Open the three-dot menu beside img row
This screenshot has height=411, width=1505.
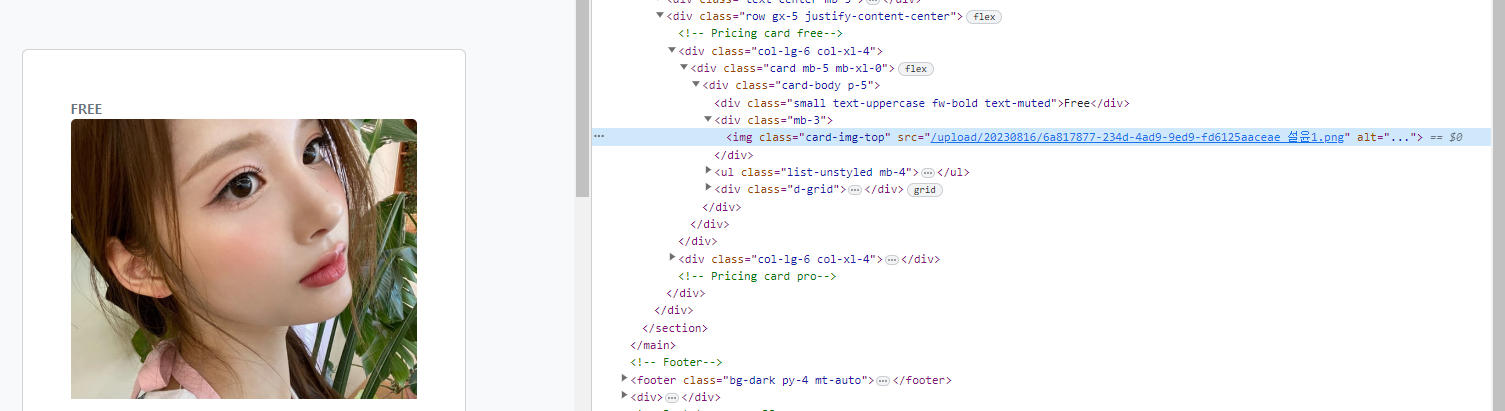[599, 137]
